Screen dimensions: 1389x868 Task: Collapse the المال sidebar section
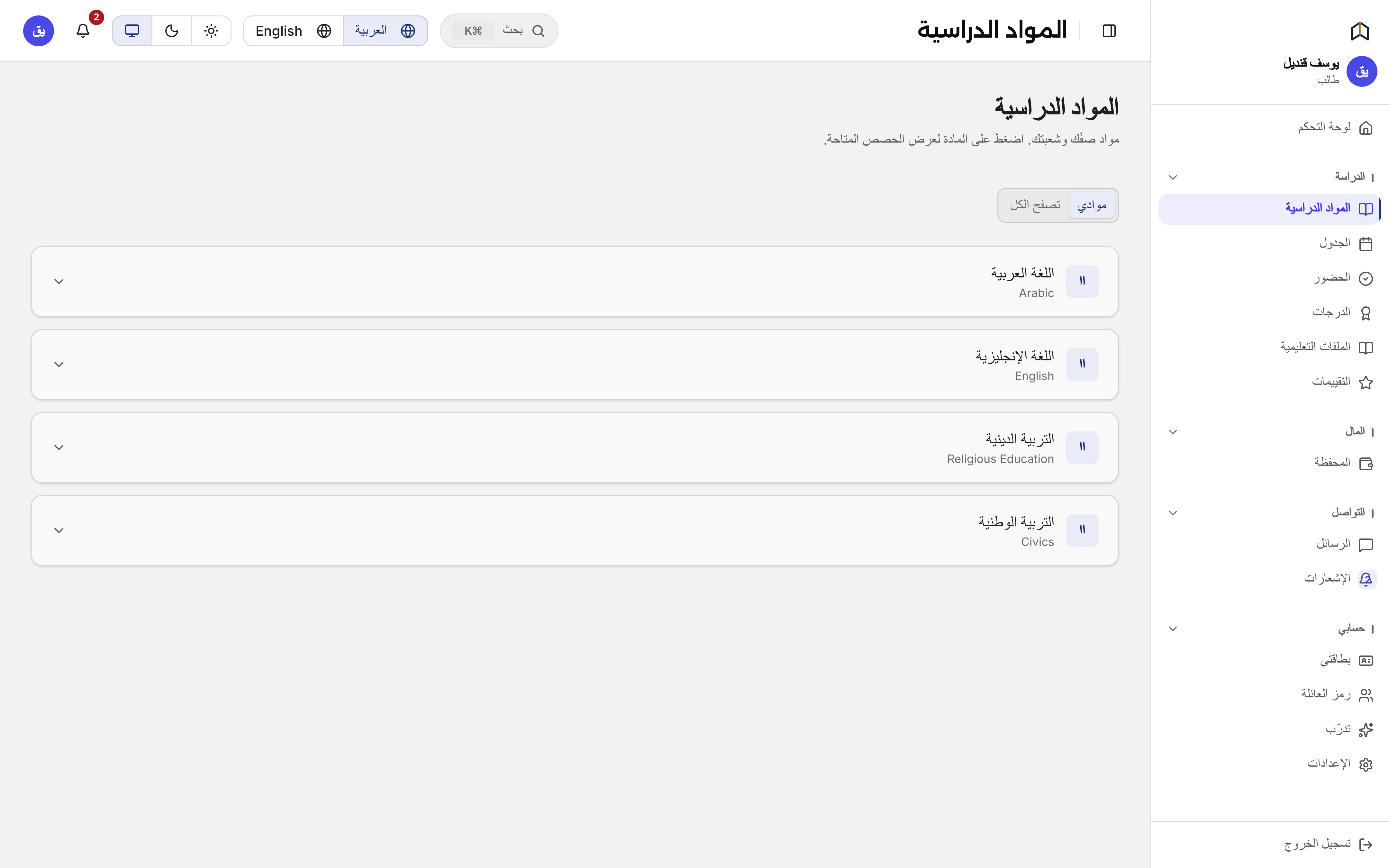tap(1270, 432)
